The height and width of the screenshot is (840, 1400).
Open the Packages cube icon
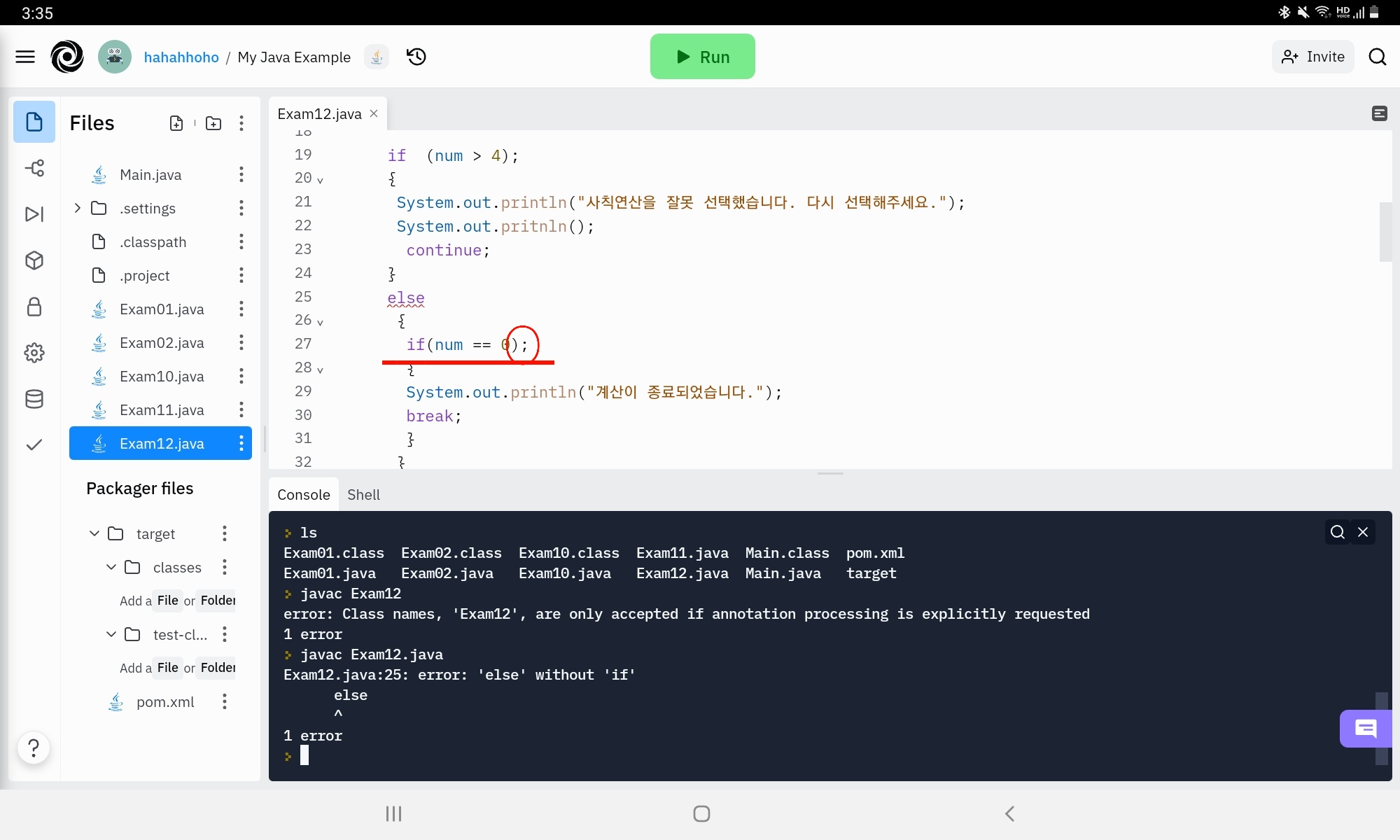point(34,260)
